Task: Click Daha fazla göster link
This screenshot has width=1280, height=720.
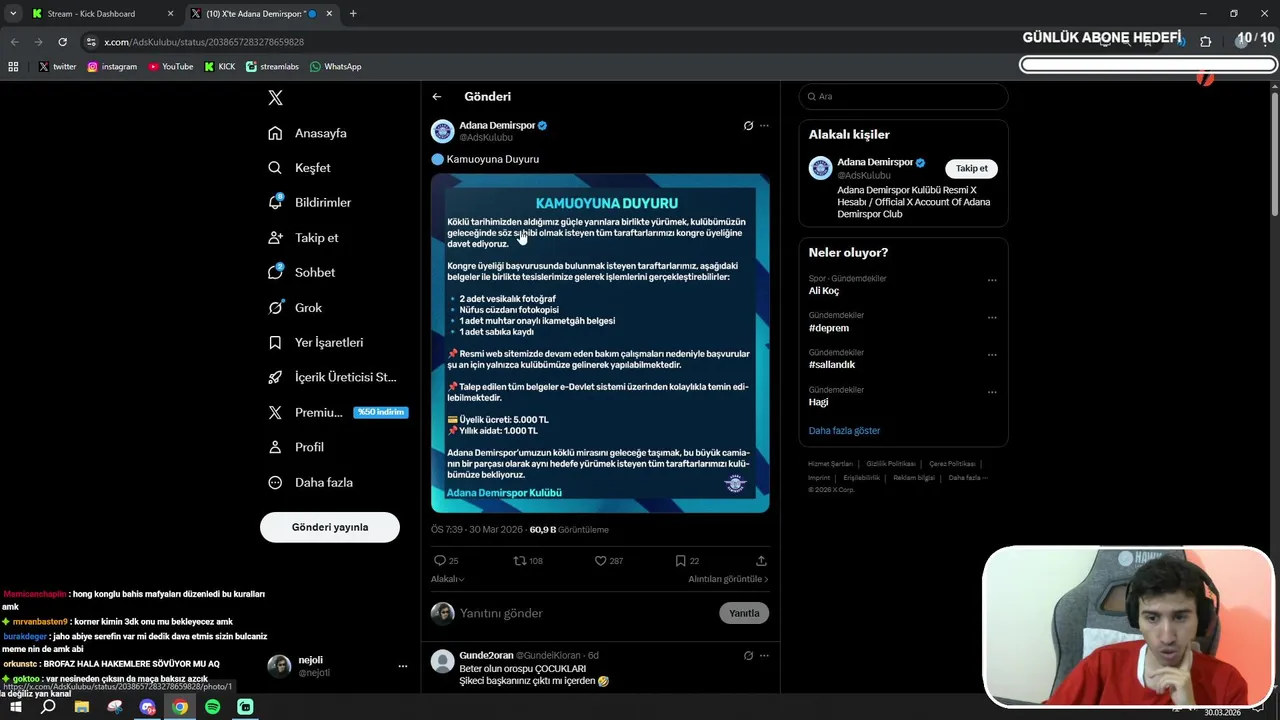Action: pyautogui.click(x=845, y=431)
